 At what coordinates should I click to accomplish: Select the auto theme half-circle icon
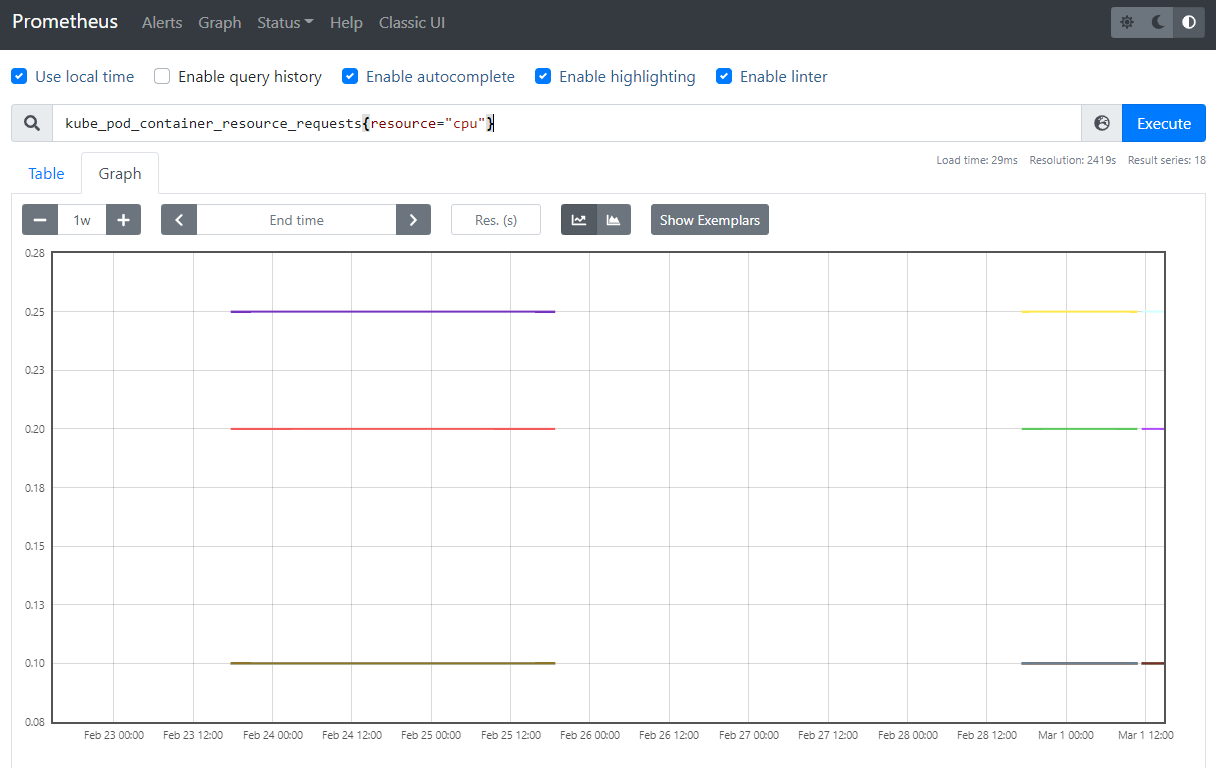(x=1189, y=22)
